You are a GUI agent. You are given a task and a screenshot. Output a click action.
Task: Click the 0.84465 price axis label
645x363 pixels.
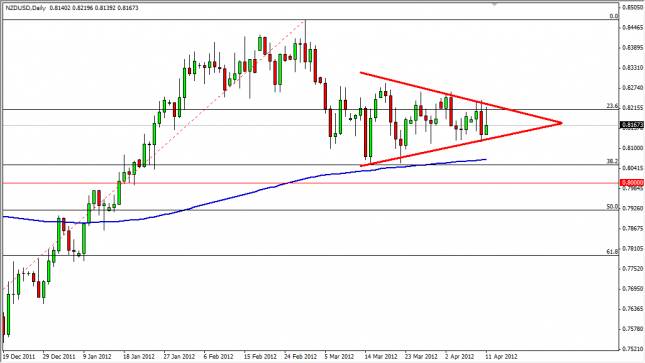pyautogui.click(x=633, y=28)
